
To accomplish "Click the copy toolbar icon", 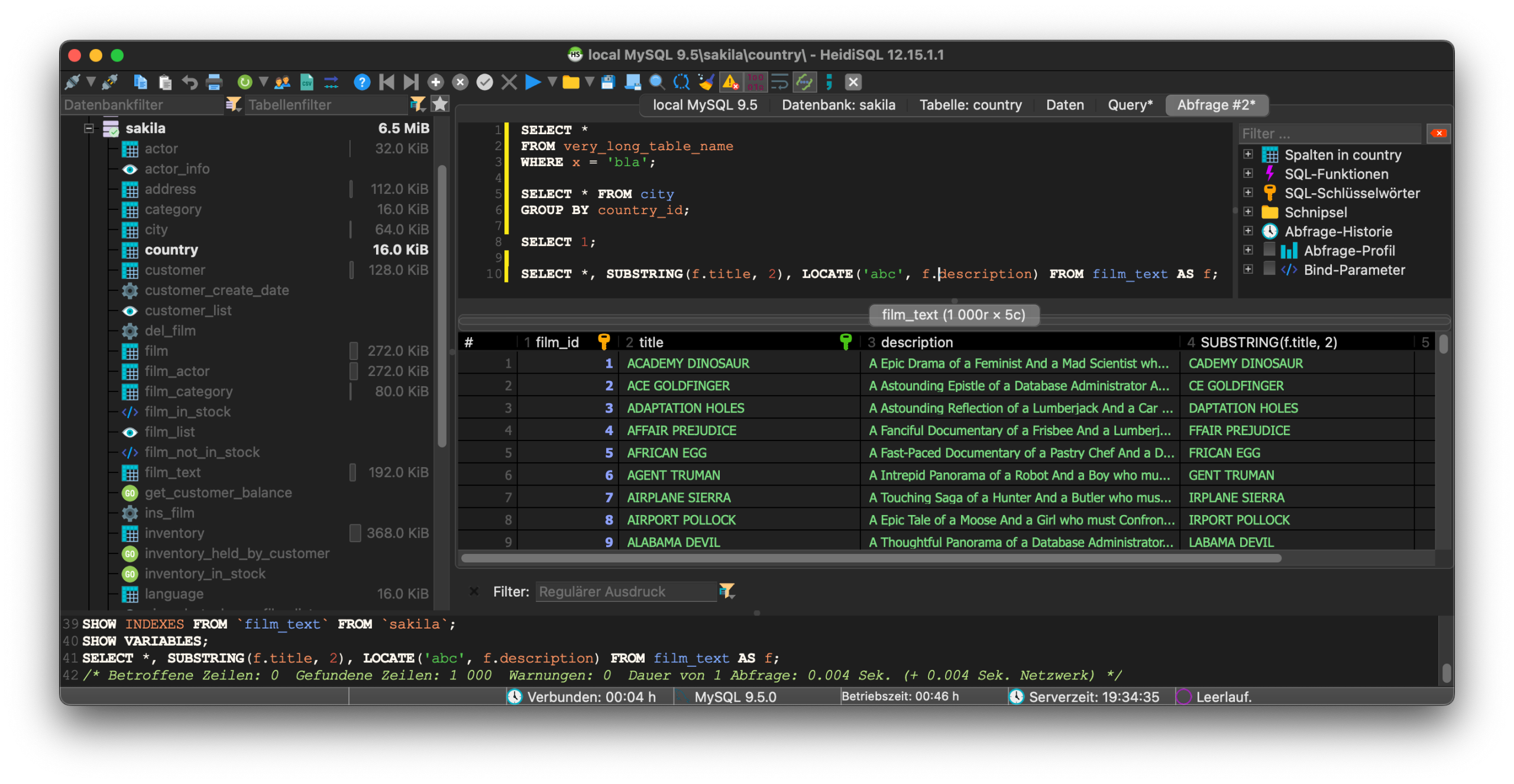I will (x=140, y=82).
